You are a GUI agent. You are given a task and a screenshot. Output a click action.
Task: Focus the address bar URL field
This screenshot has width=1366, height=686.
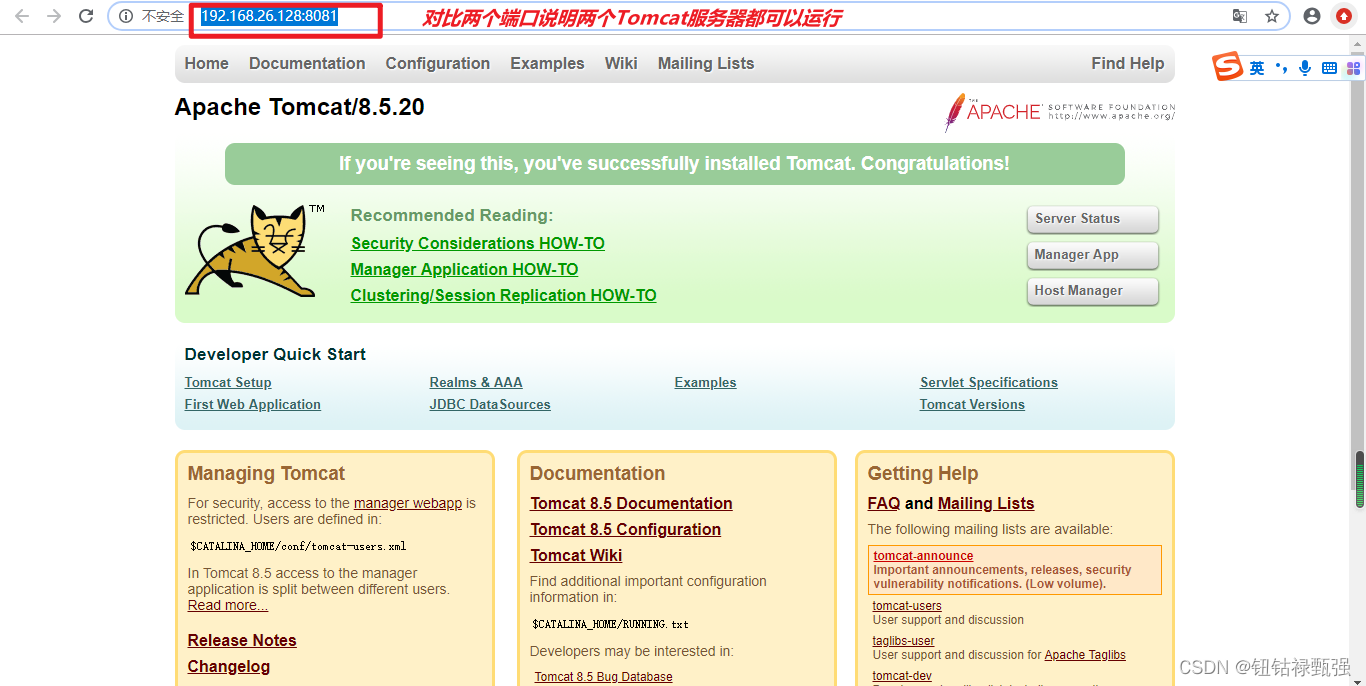click(x=700, y=16)
